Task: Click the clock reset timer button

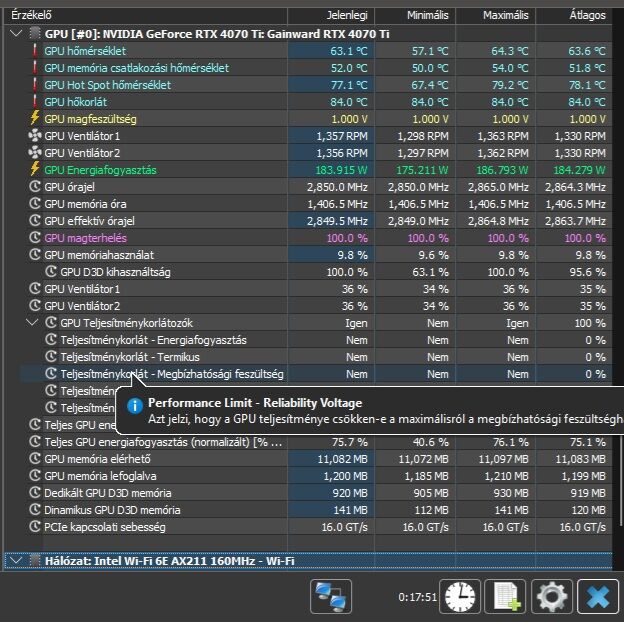Action: [460, 597]
